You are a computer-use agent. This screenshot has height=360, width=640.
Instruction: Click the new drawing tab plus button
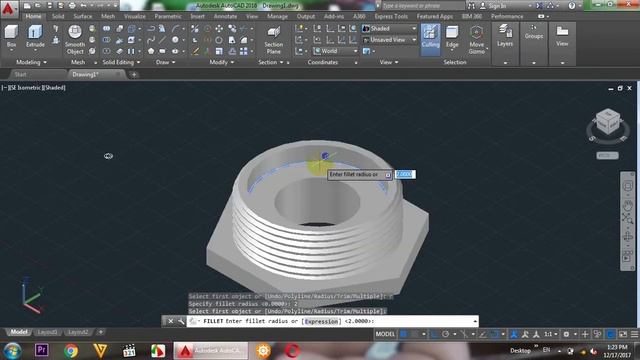(134, 75)
